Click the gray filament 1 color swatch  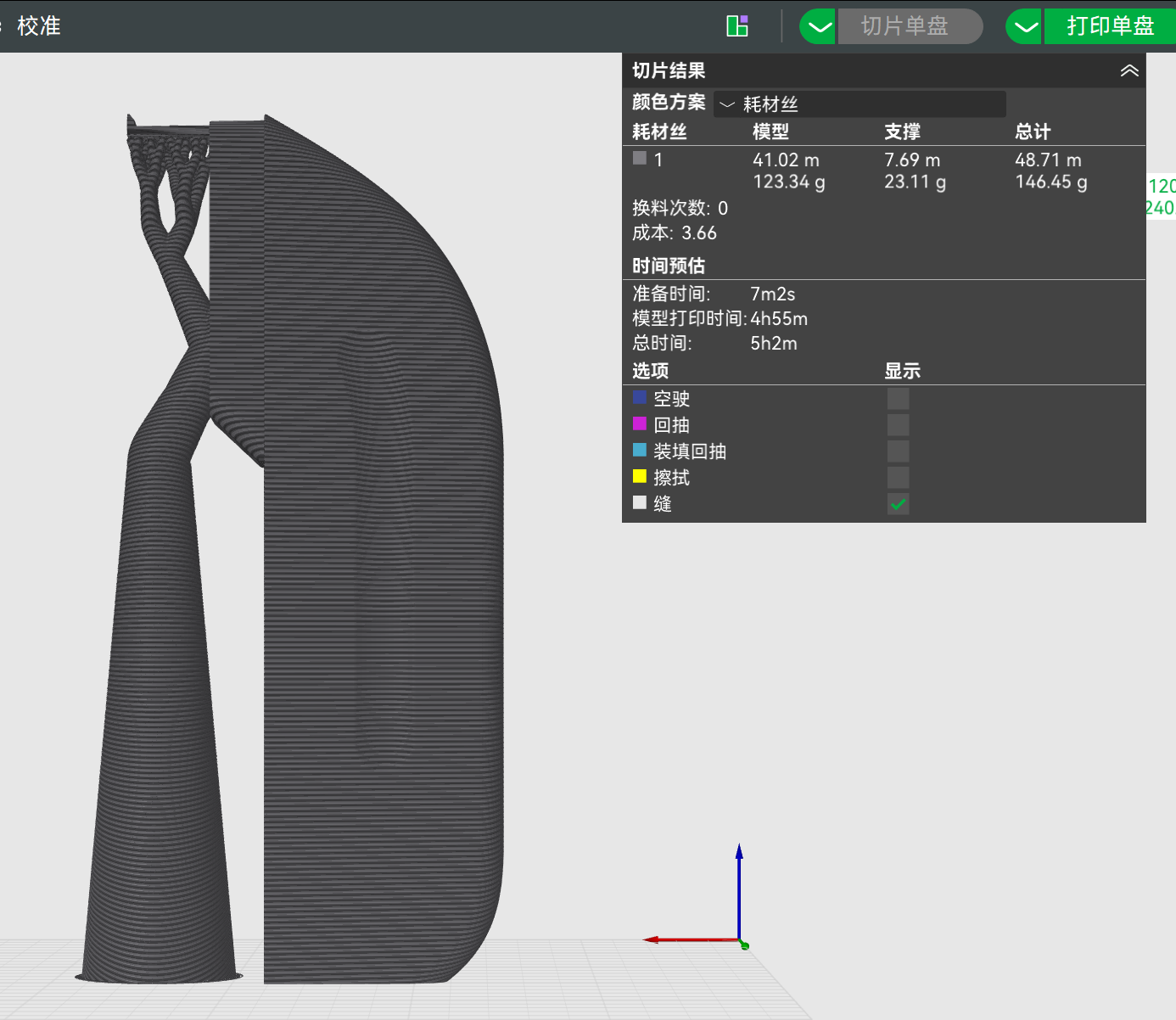640,158
